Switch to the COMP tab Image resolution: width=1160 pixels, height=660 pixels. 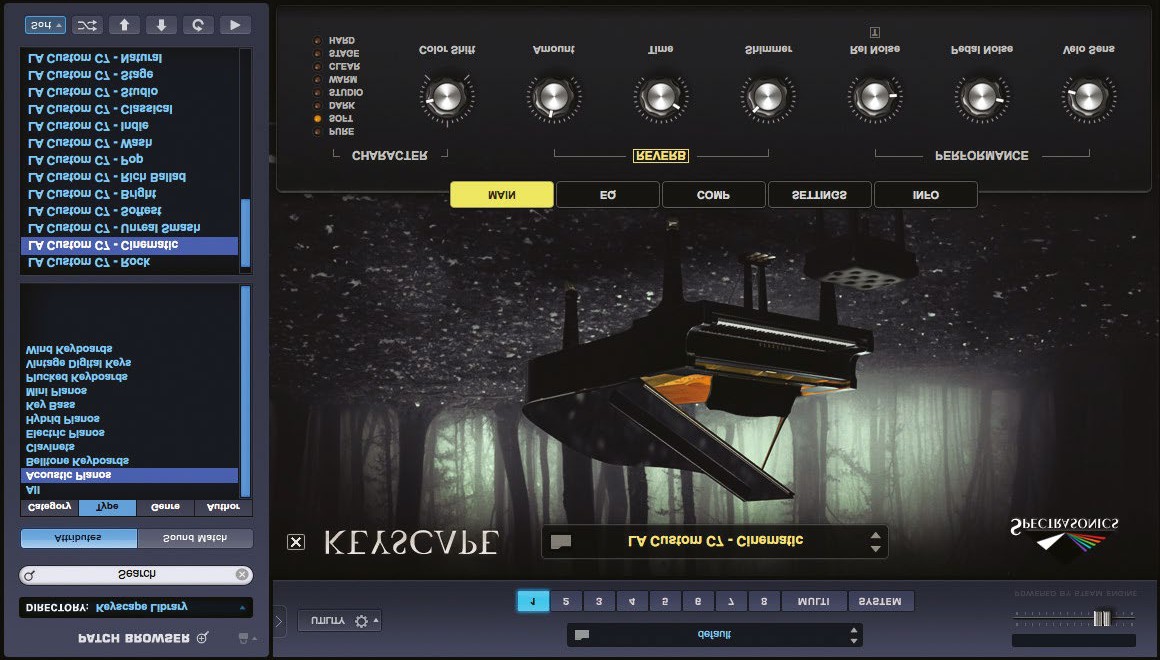[714, 195]
